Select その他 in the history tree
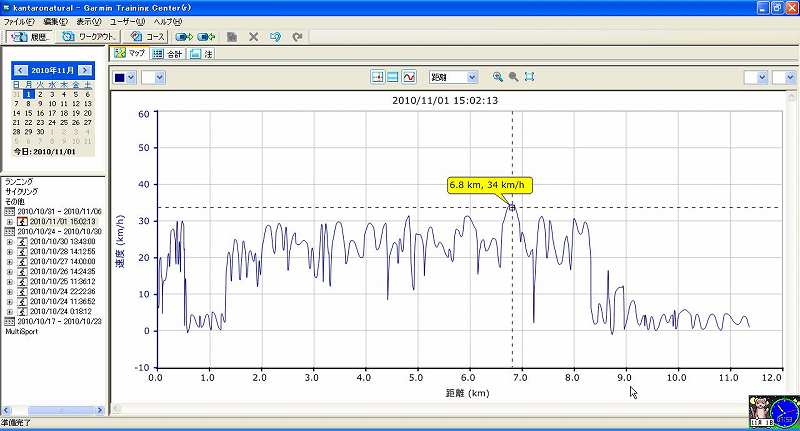 click(15, 202)
